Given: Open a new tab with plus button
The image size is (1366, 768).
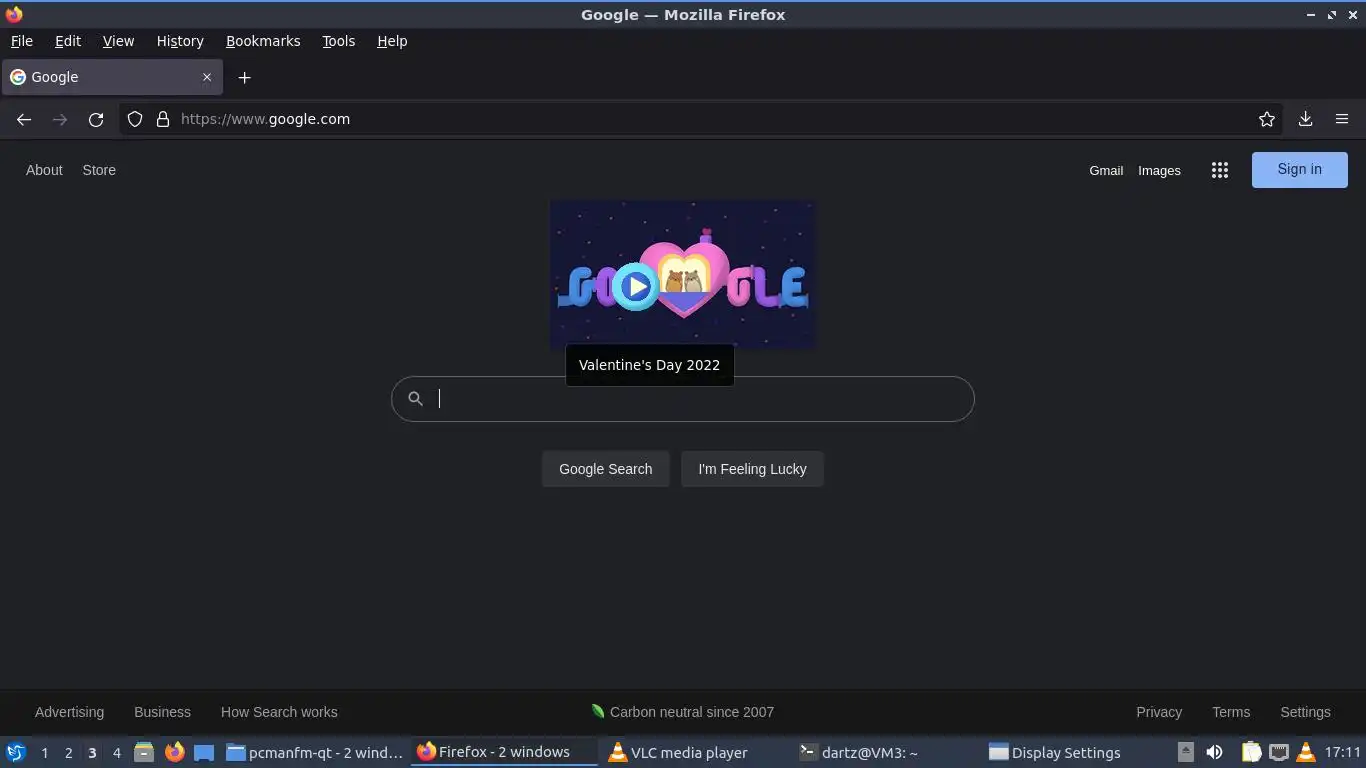Looking at the screenshot, I should coord(244,77).
